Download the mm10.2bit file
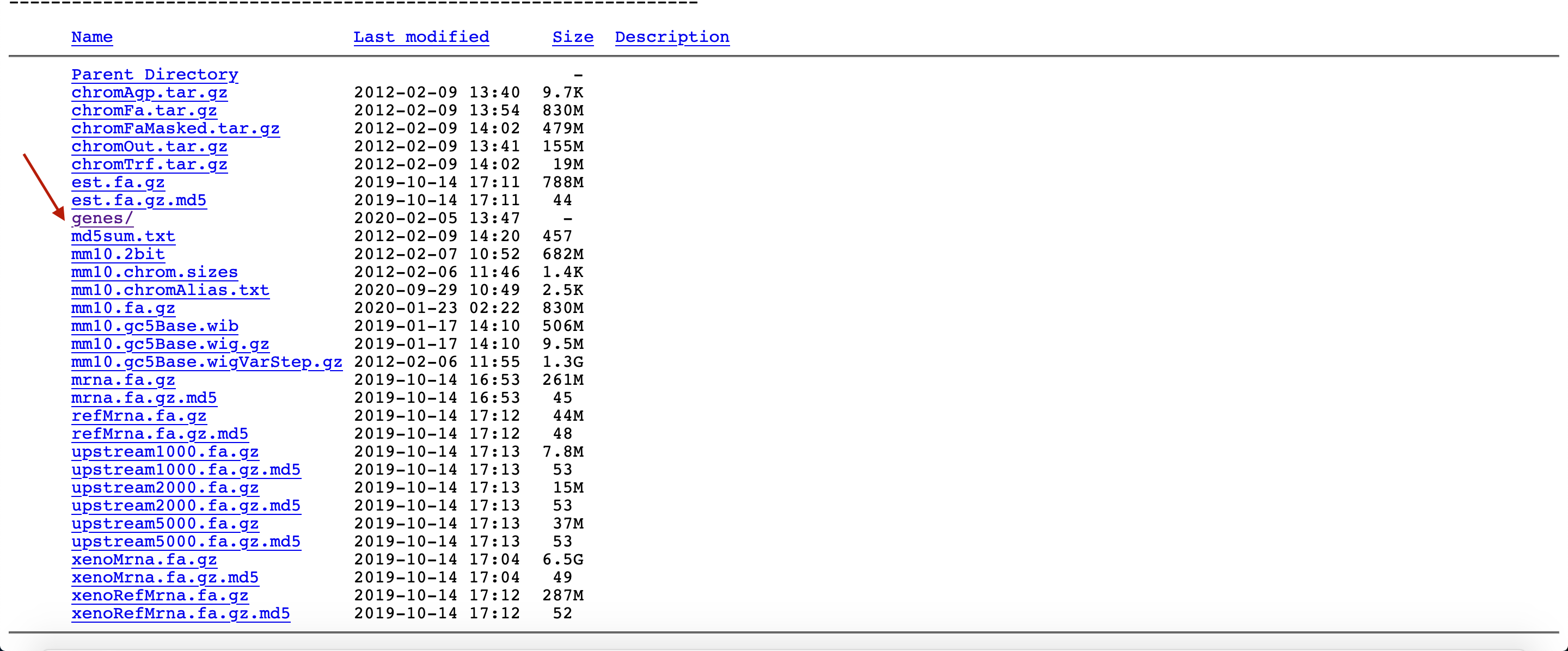Viewport: 1568px width, 651px height. pyautogui.click(x=118, y=254)
